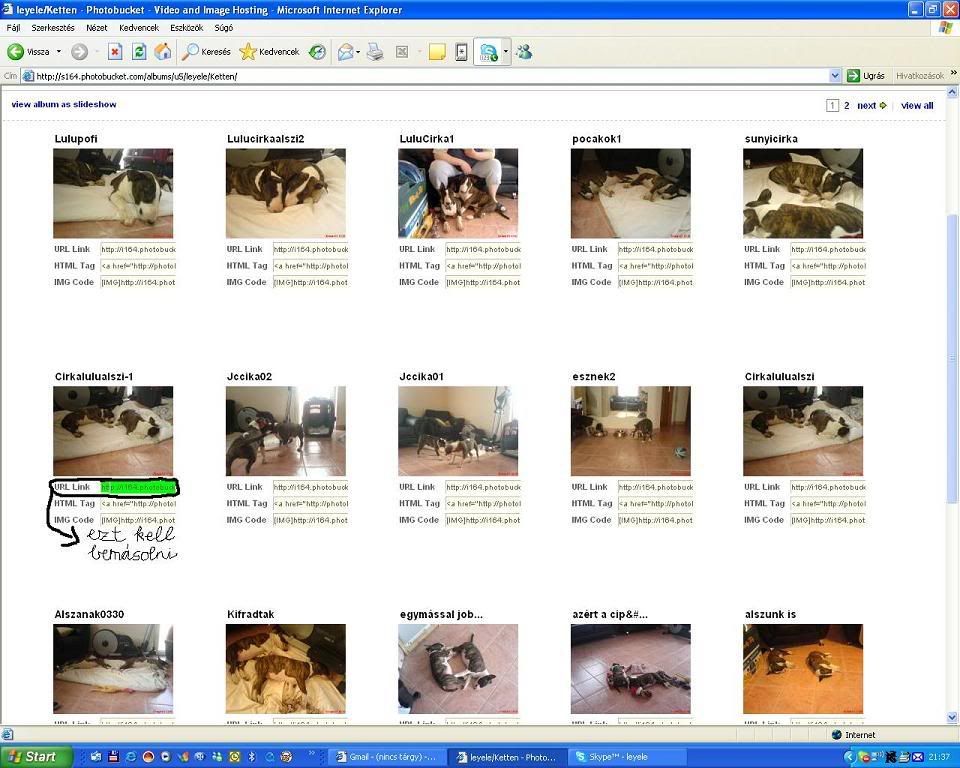Click the 'view all' link
This screenshot has height=768, width=960.
click(917, 105)
